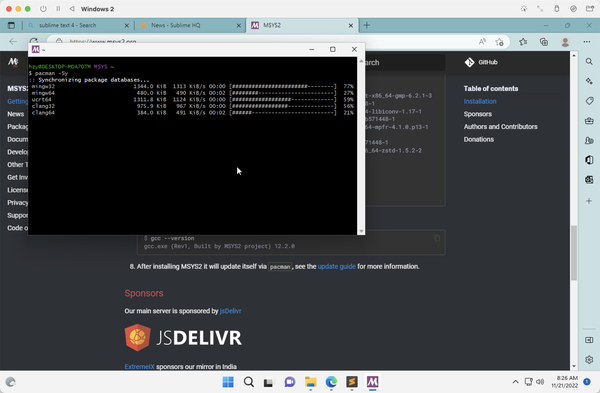Open News in MSYS2 site navigation
The image size is (600, 393).
(x=16, y=114)
